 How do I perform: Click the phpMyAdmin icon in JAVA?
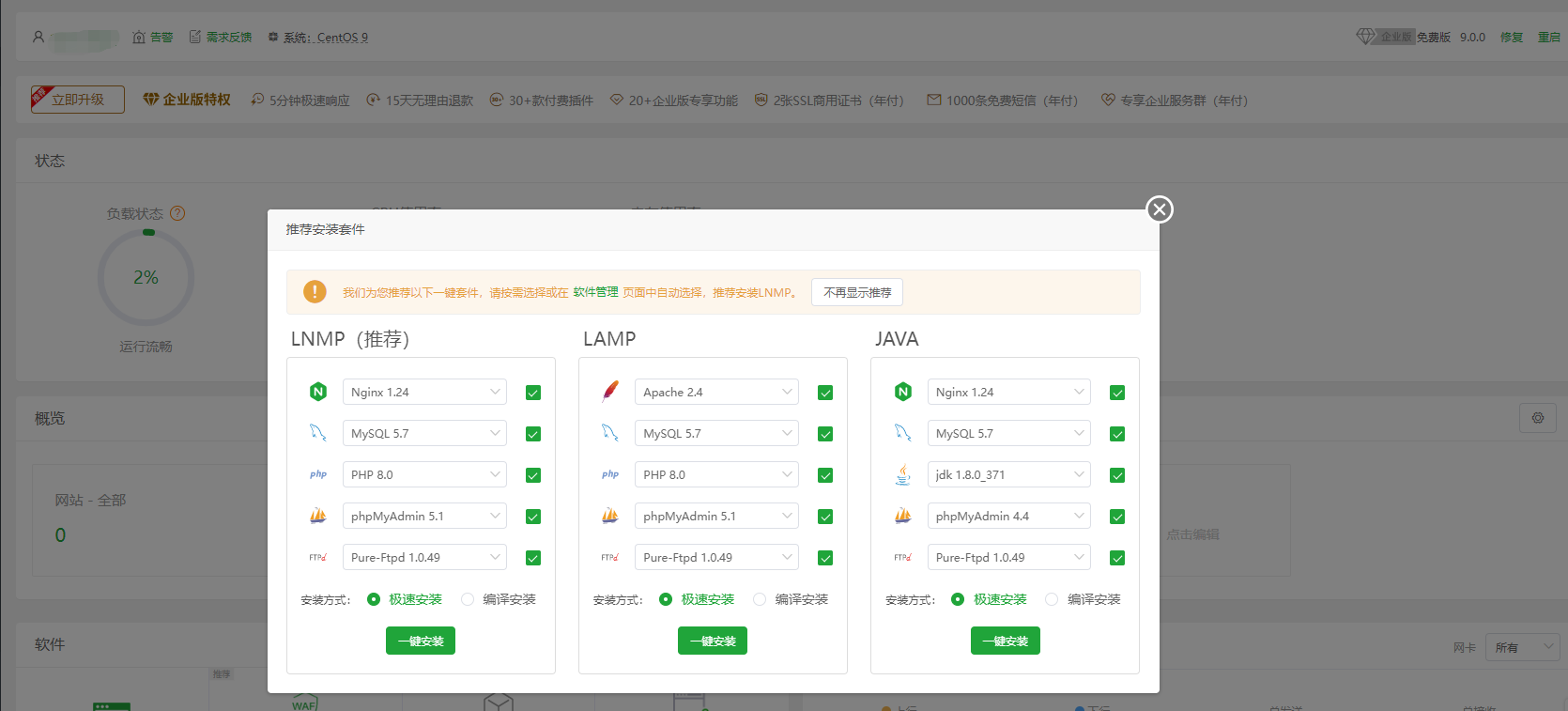[903, 516]
